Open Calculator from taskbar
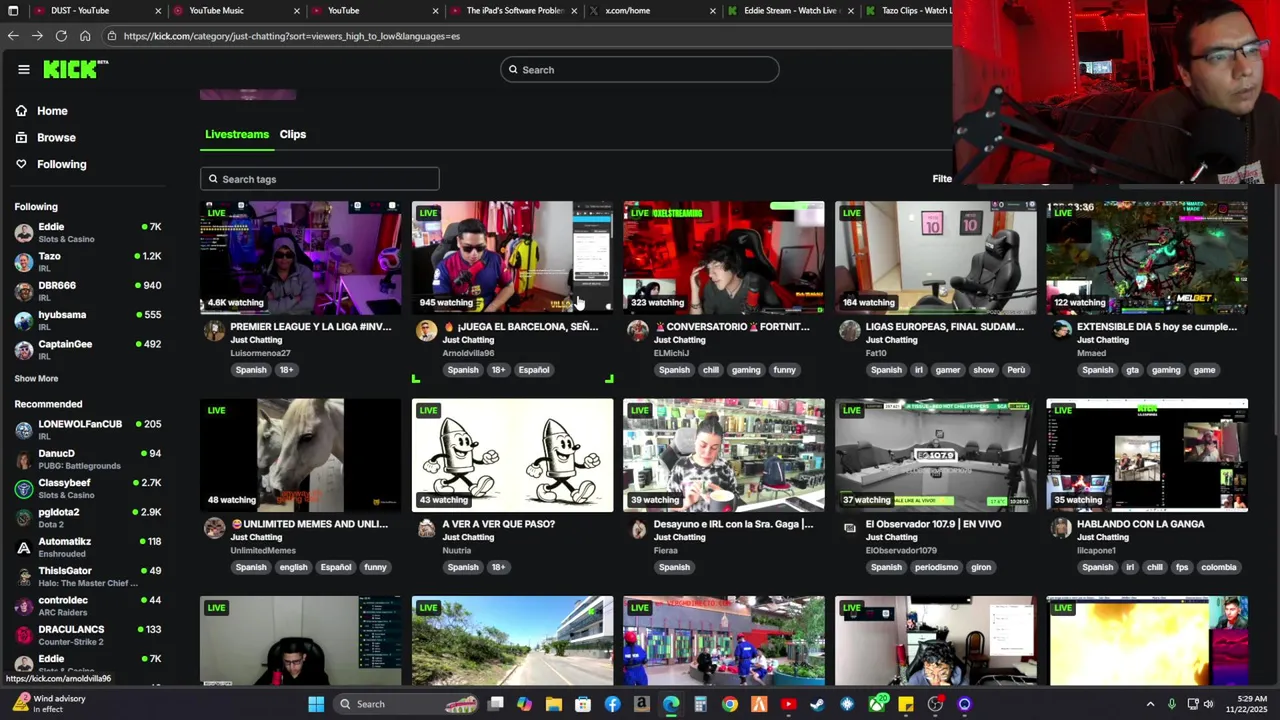Image resolution: width=1280 pixels, height=720 pixels. click(x=700, y=704)
